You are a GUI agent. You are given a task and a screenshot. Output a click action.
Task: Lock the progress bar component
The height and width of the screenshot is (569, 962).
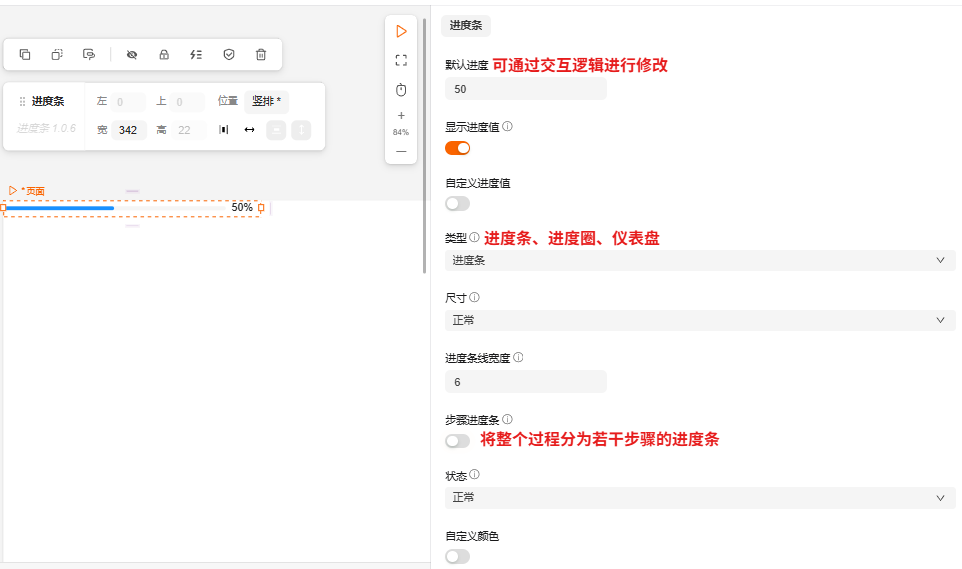(164, 55)
